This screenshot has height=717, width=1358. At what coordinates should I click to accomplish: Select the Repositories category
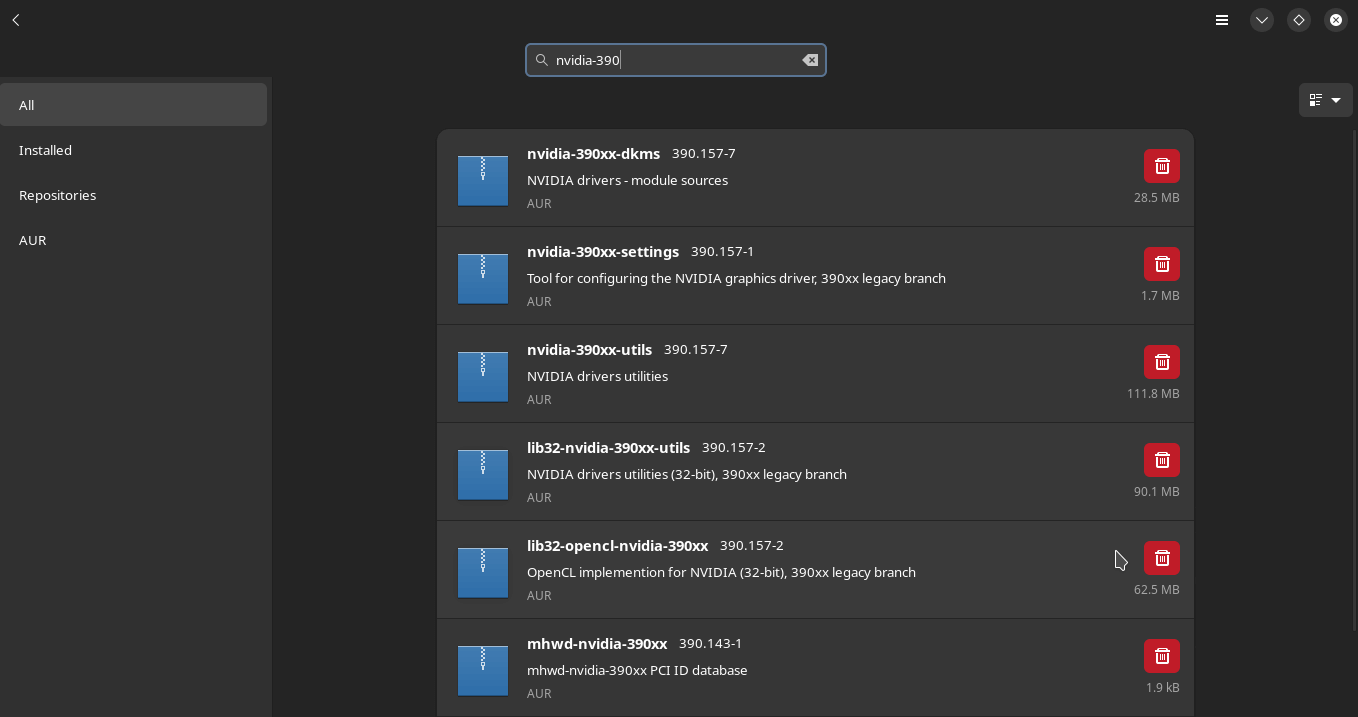click(133, 195)
